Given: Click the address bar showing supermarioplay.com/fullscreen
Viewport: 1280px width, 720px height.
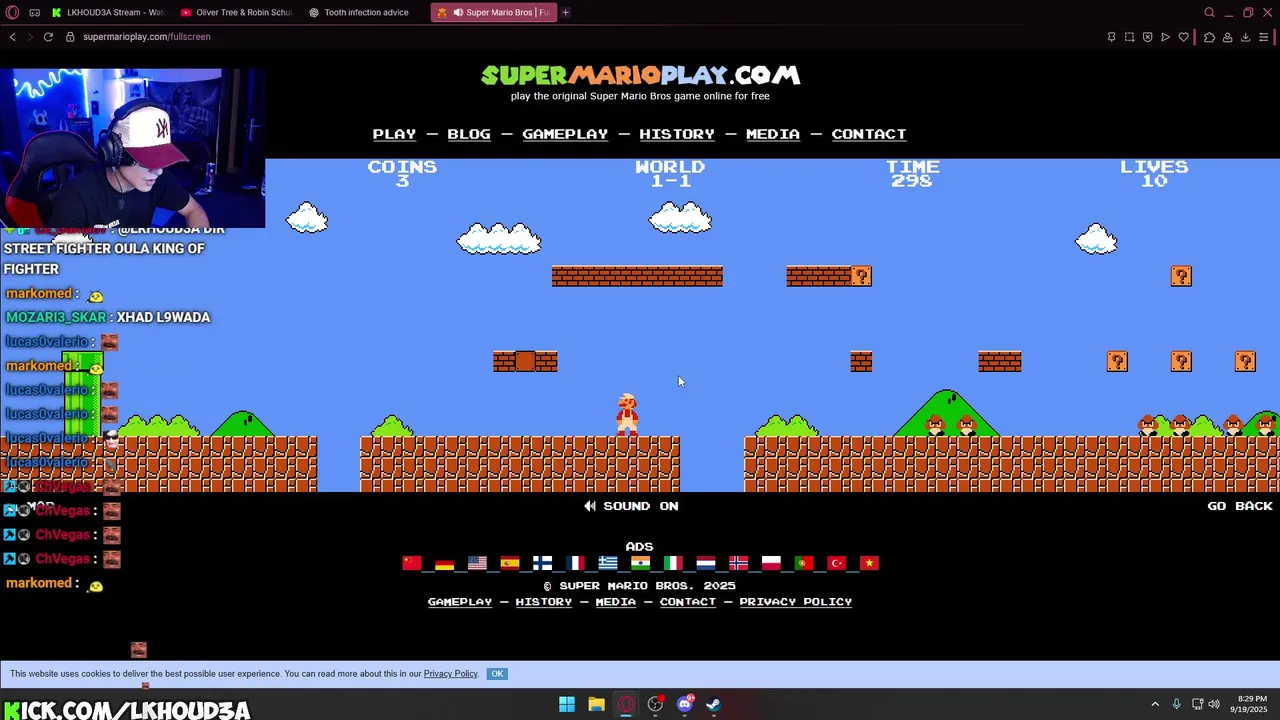Looking at the screenshot, I should pos(147,37).
